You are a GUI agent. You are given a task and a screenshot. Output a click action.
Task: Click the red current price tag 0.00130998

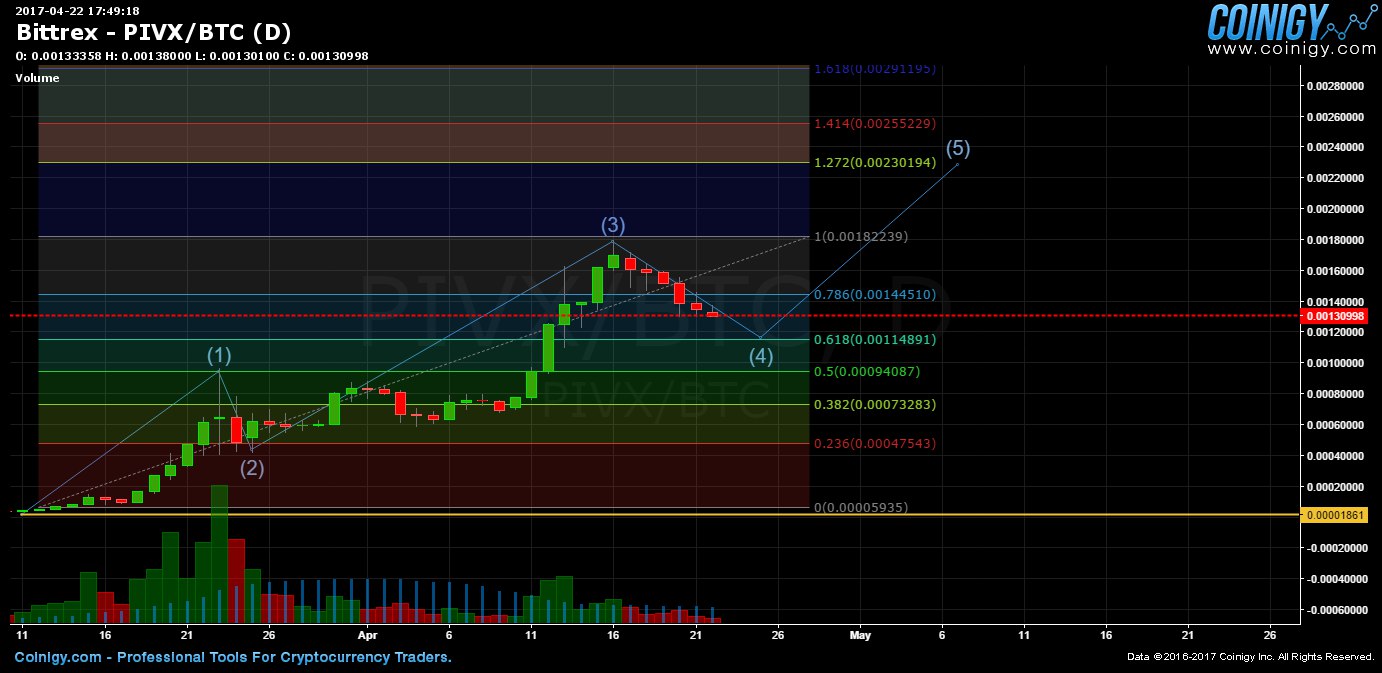tap(1334, 316)
